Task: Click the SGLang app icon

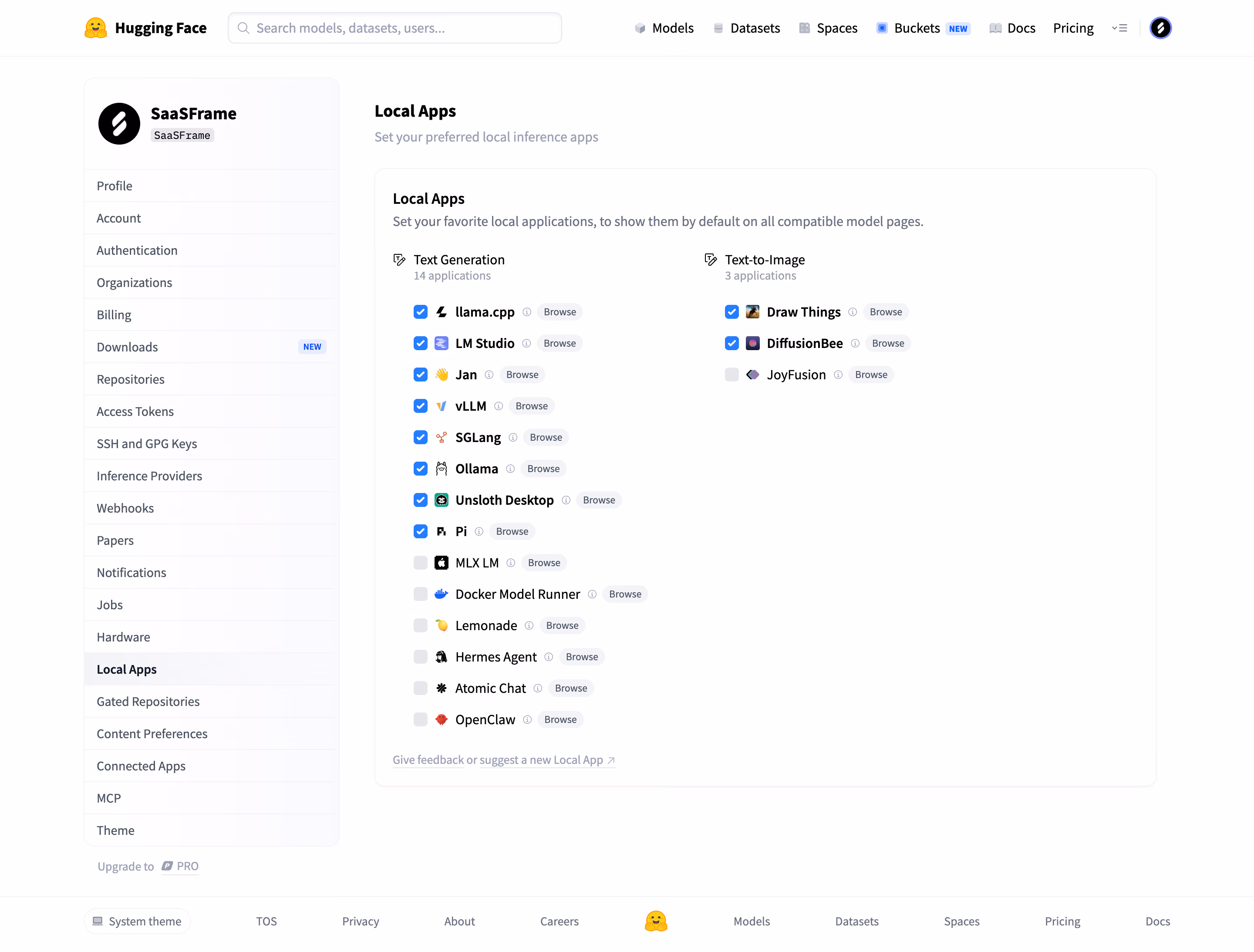Action: [x=441, y=437]
